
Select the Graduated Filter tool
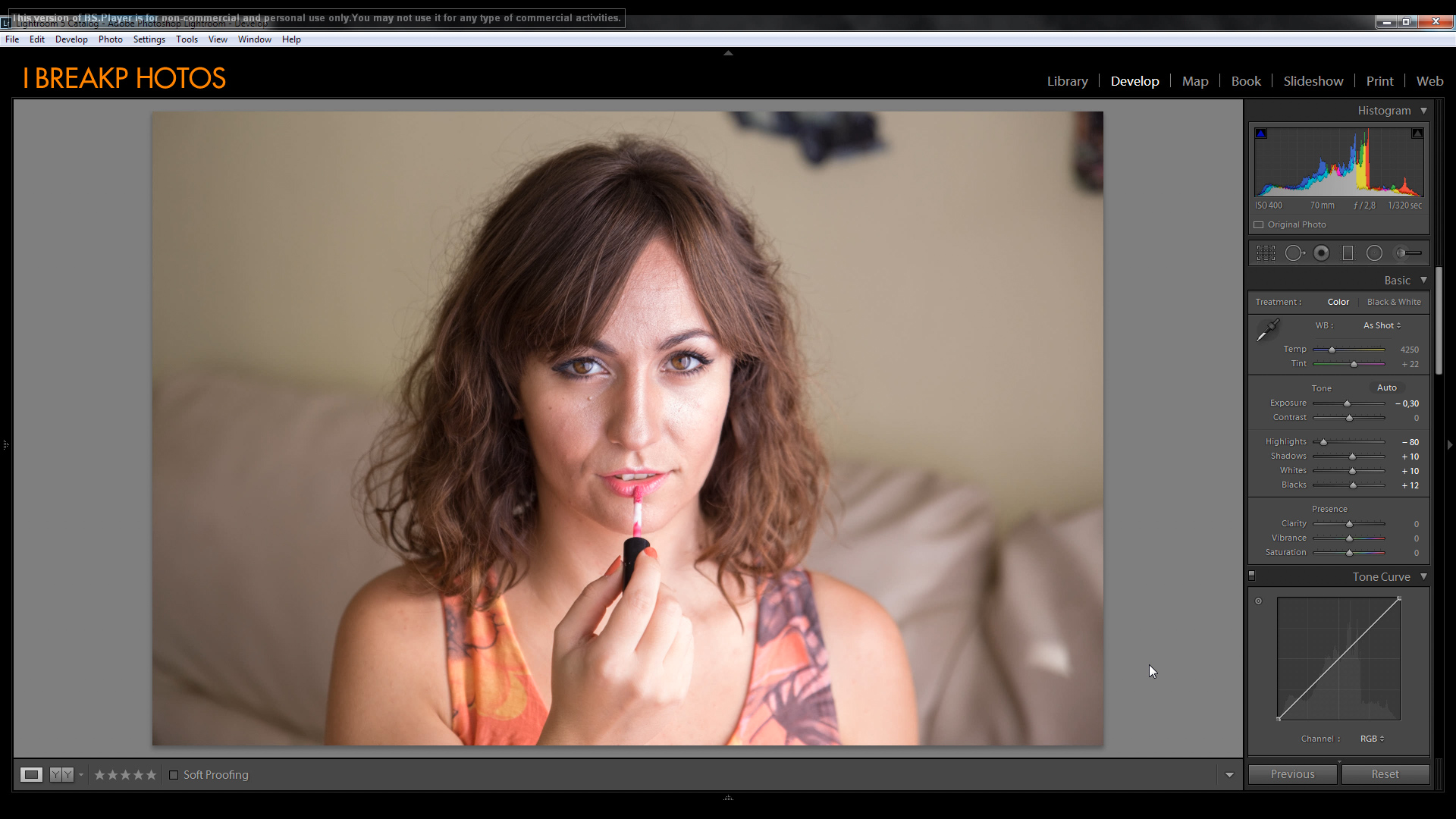coord(1348,253)
